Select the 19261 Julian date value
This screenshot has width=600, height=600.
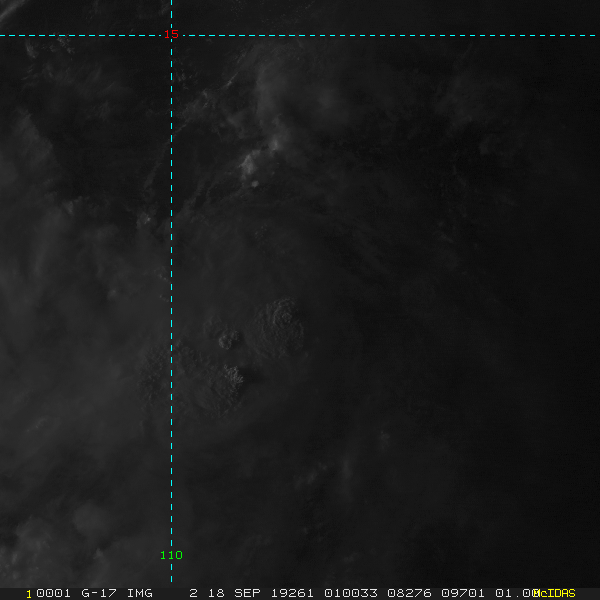pos(292,593)
